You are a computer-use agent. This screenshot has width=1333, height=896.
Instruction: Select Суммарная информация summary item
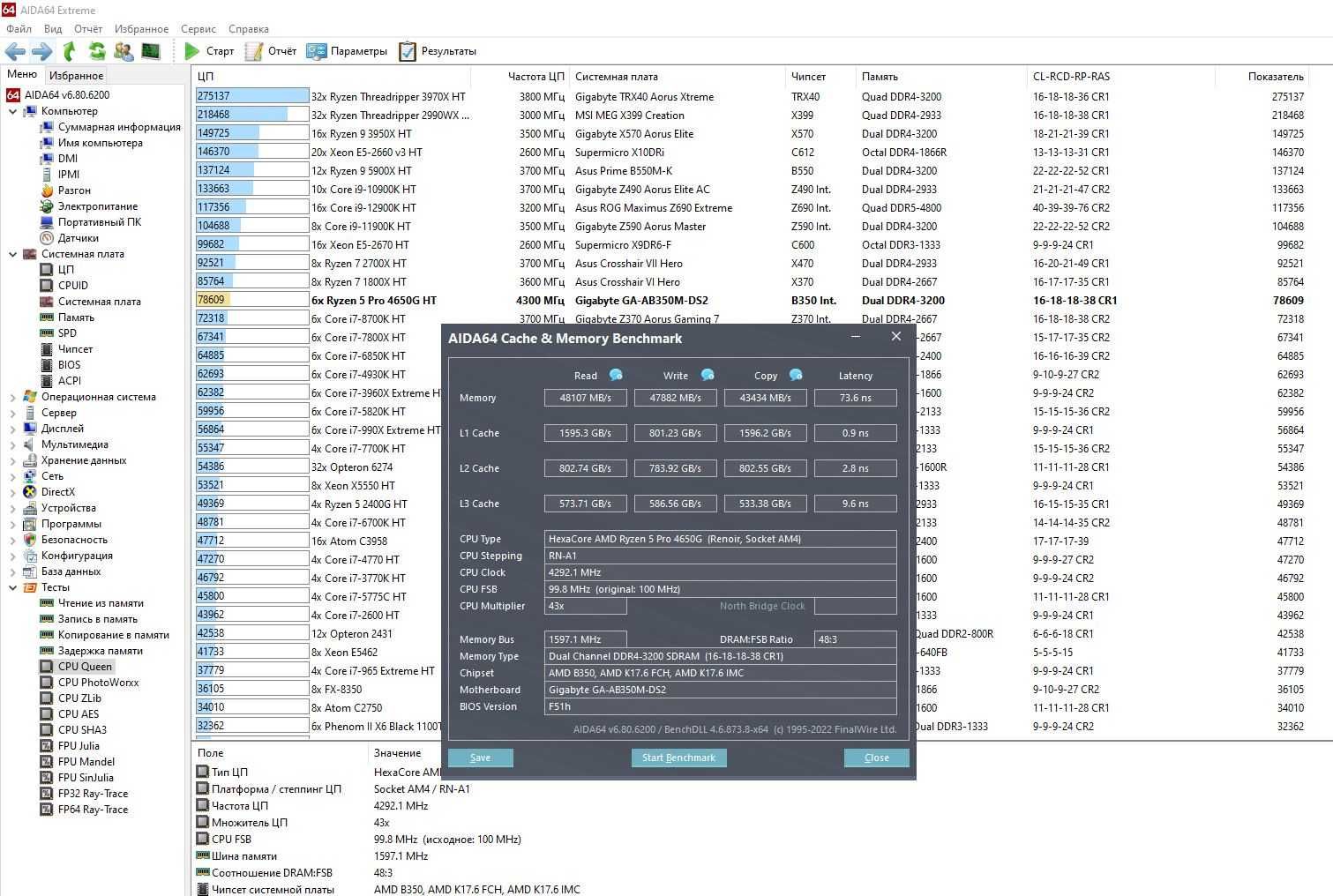tap(119, 127)
